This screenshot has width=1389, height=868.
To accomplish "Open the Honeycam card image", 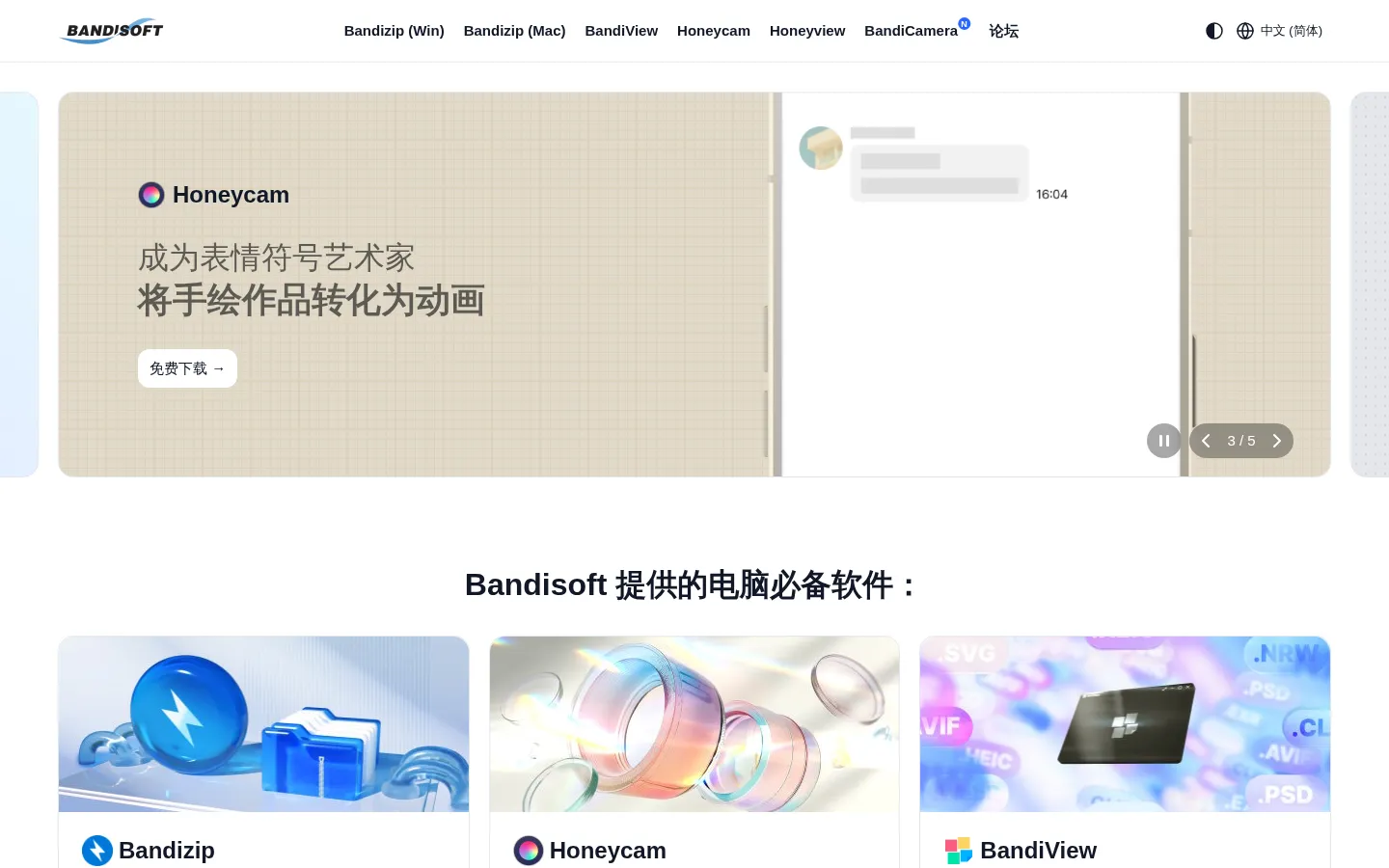I will [x=694, y=724].
